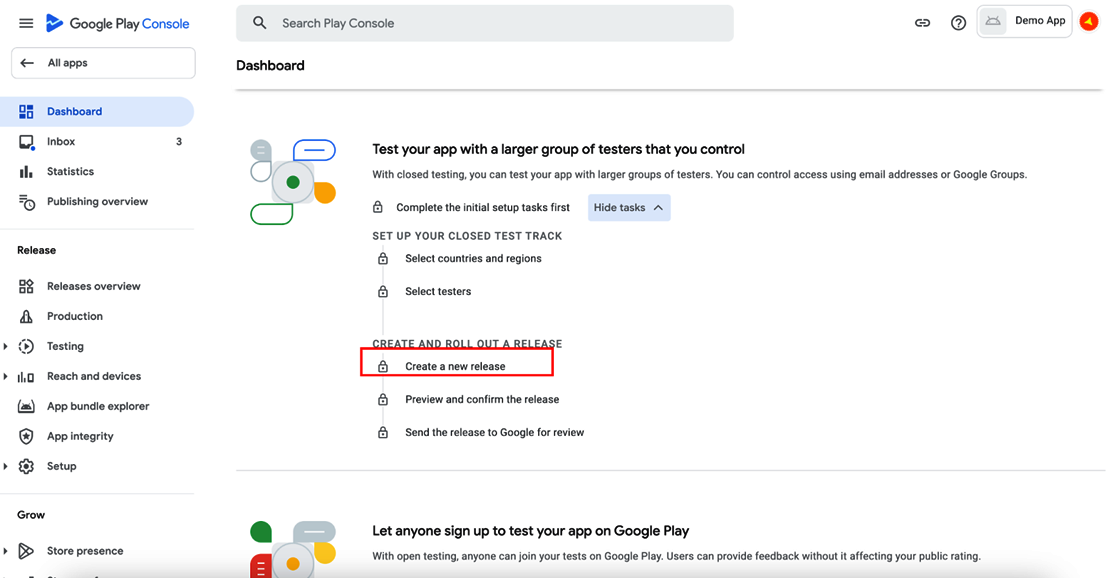Click Create a new release
The image size is (1110, 578).
[x=455, y=367]
